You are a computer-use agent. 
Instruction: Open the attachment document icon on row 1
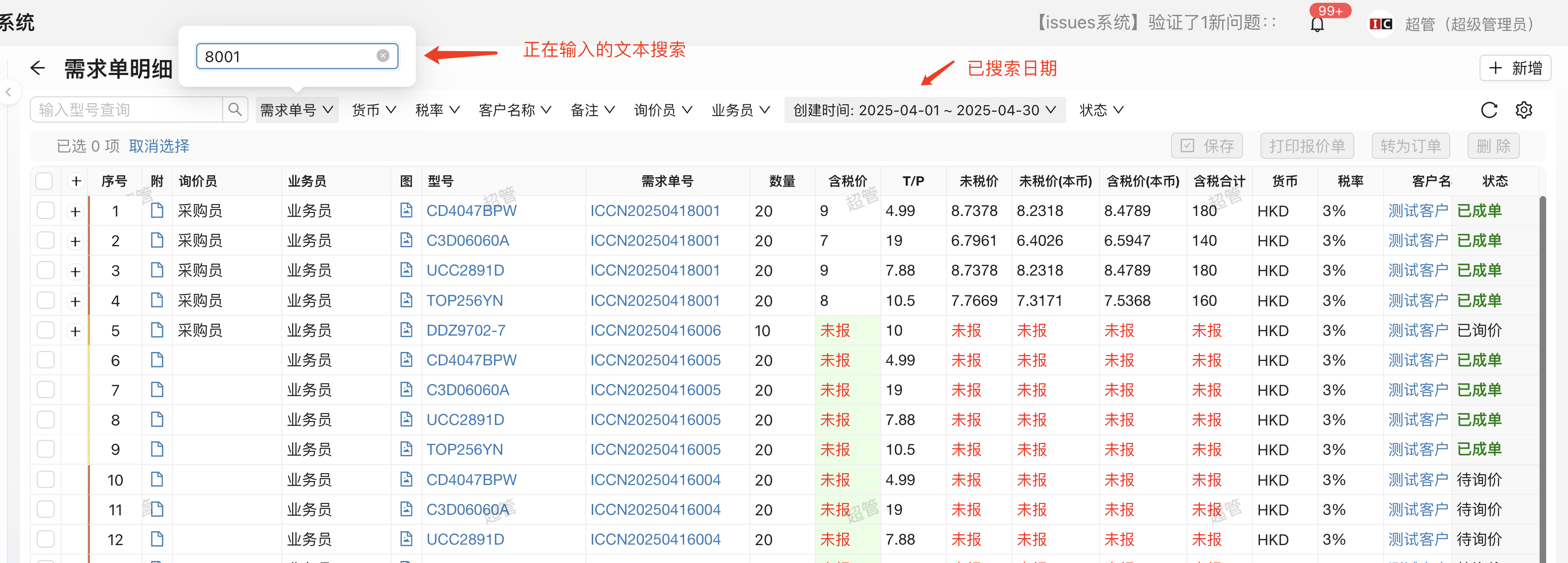coord(157,211)
